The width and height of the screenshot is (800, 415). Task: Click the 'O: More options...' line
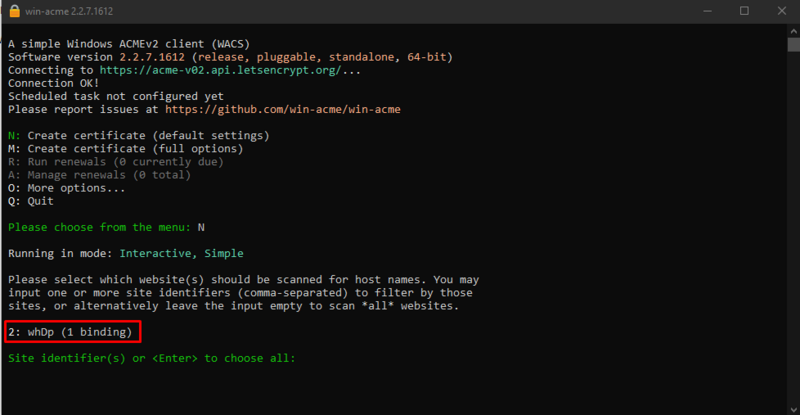click(x=66, y=188)
